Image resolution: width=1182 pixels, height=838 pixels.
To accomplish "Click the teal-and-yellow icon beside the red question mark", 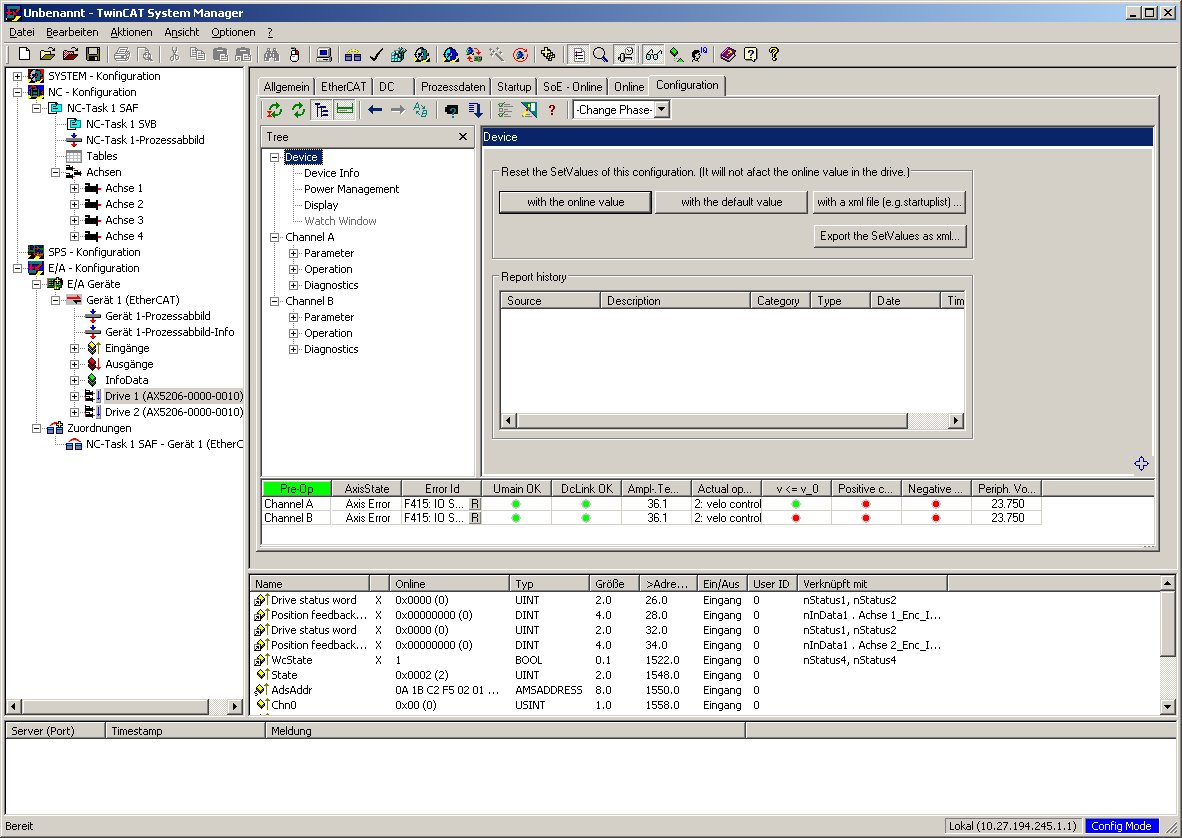I will (x=529, y=110).
